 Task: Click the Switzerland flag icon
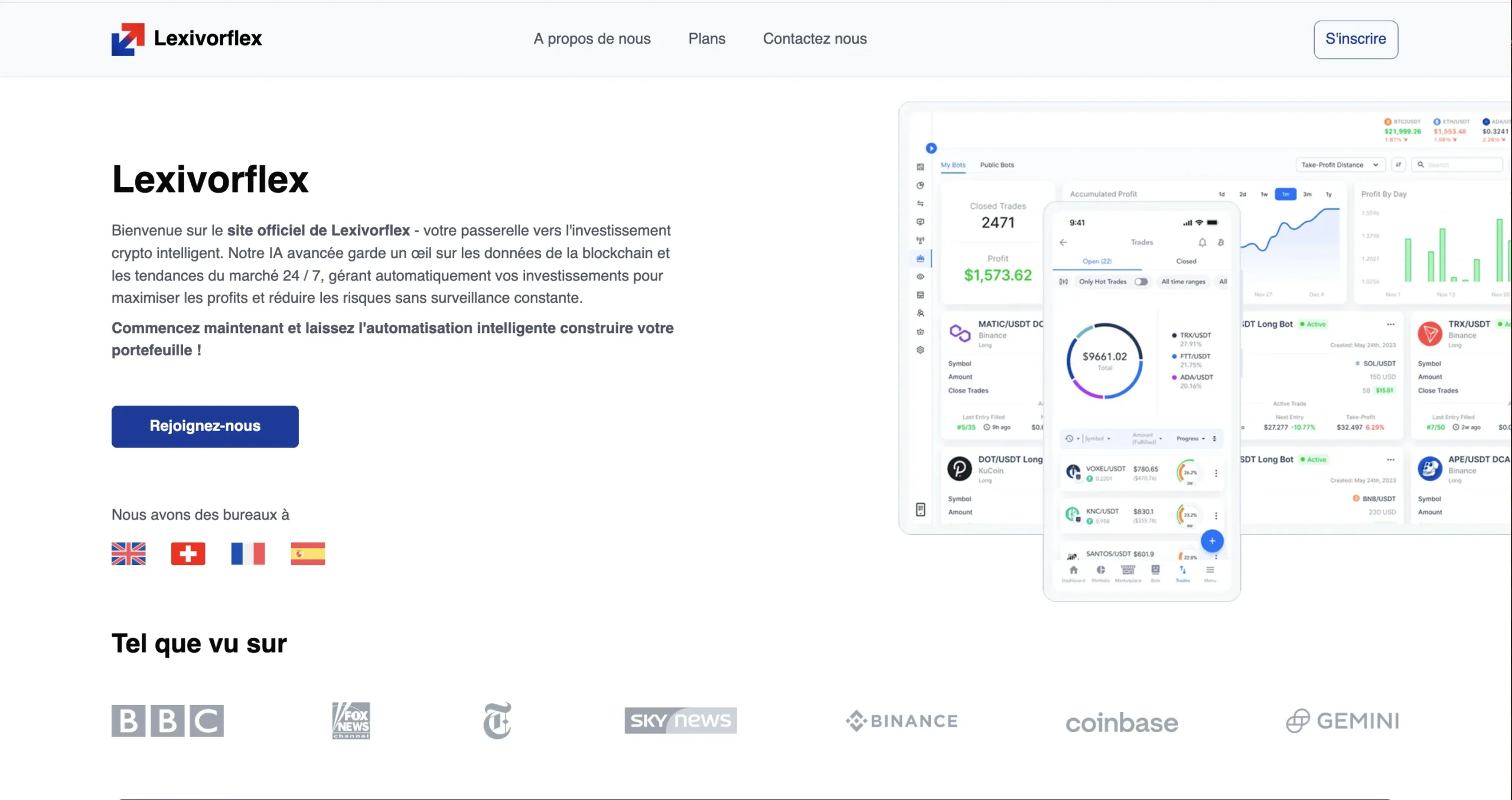click(x=188, y=554)
